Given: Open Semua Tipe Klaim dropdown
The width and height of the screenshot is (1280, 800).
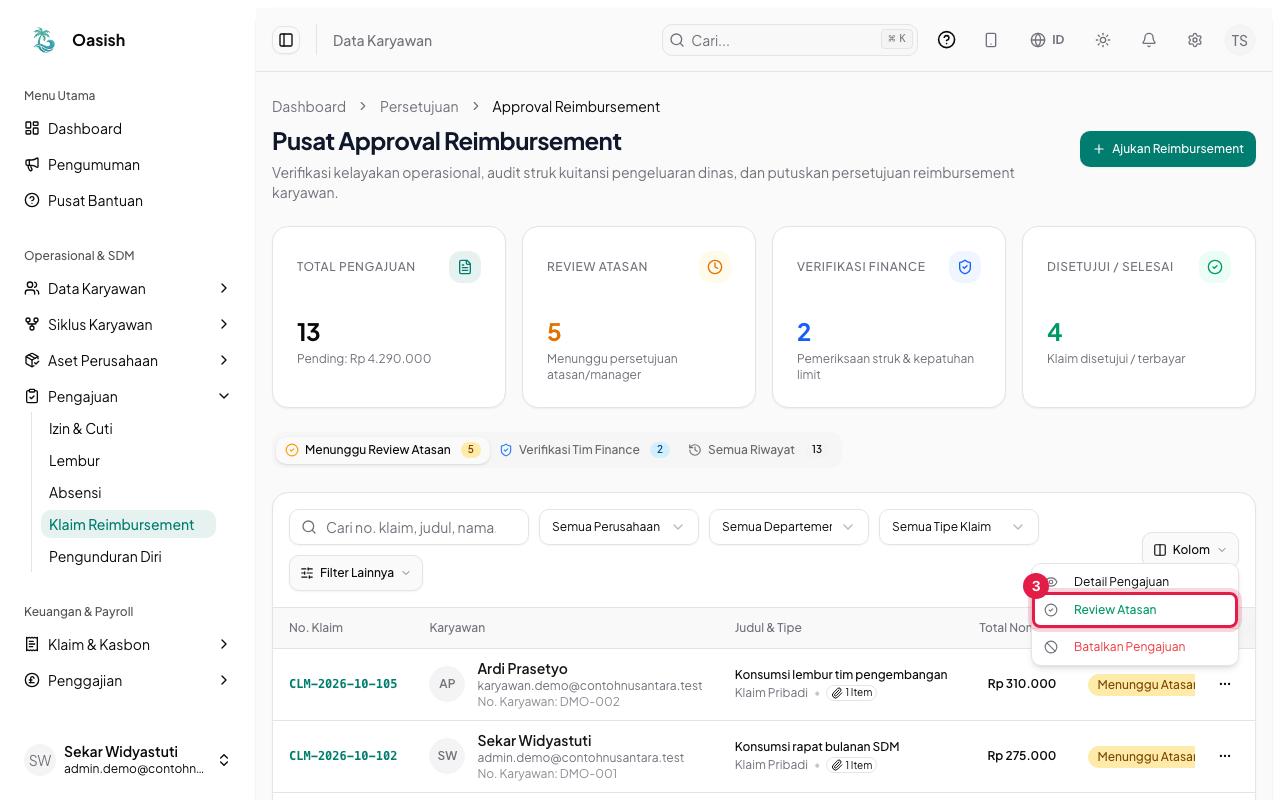Looking at the screenshot, I should (959, 527).
